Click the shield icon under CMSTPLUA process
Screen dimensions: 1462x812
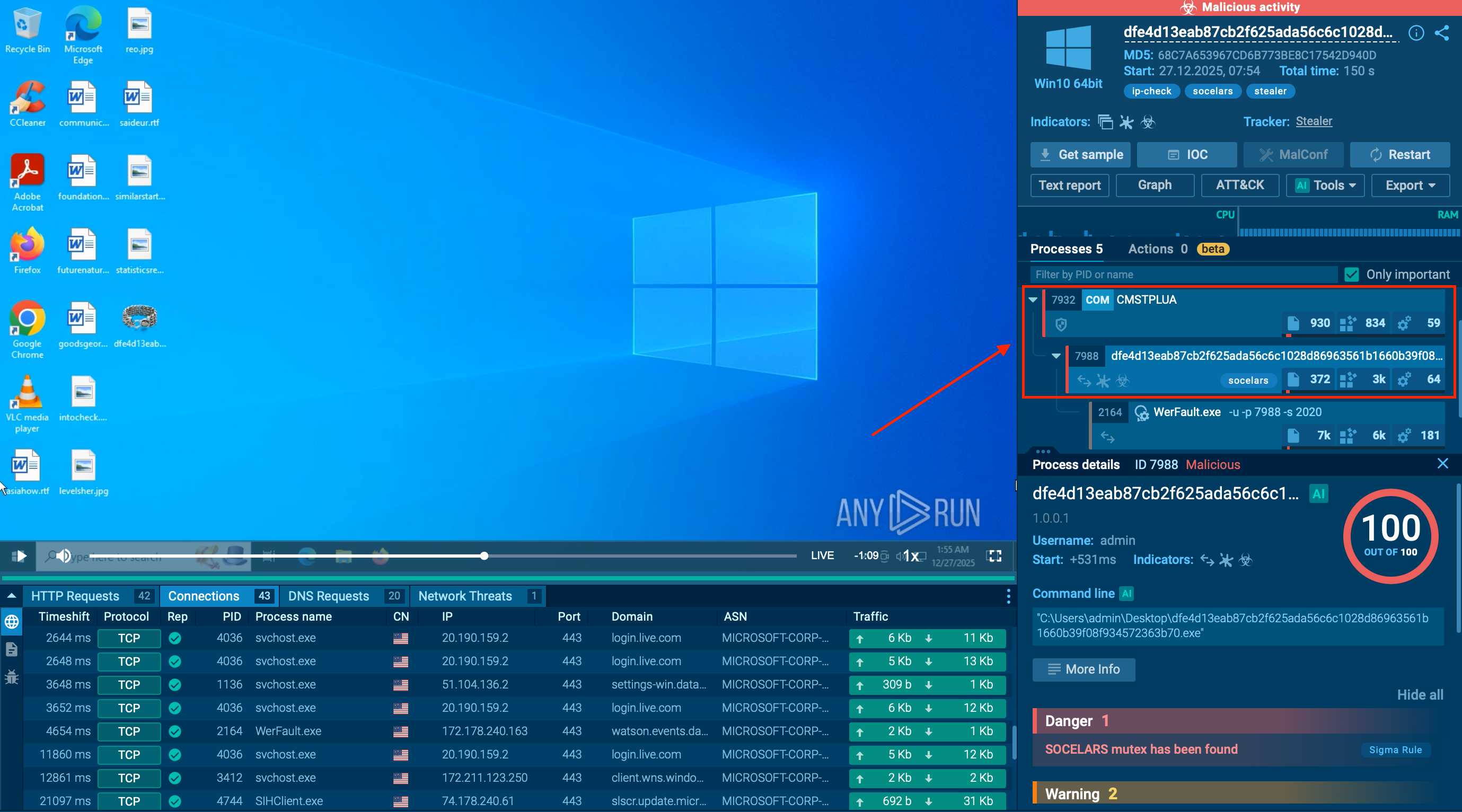click(1061, 325)
